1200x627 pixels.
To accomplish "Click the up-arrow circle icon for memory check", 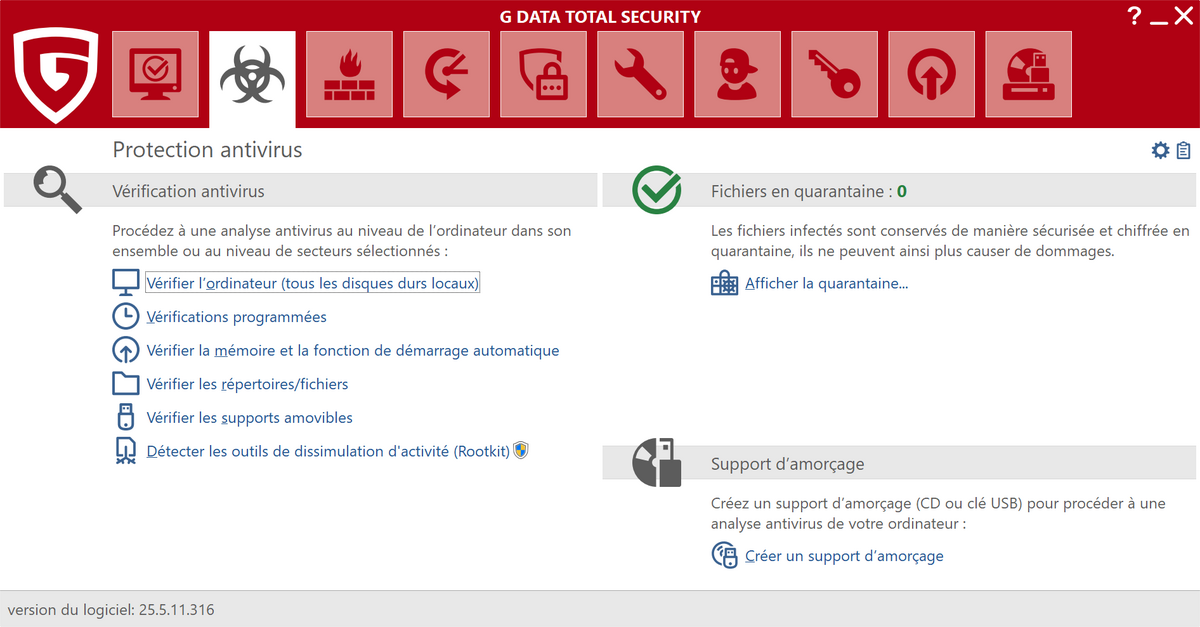I will coord(126,350).
